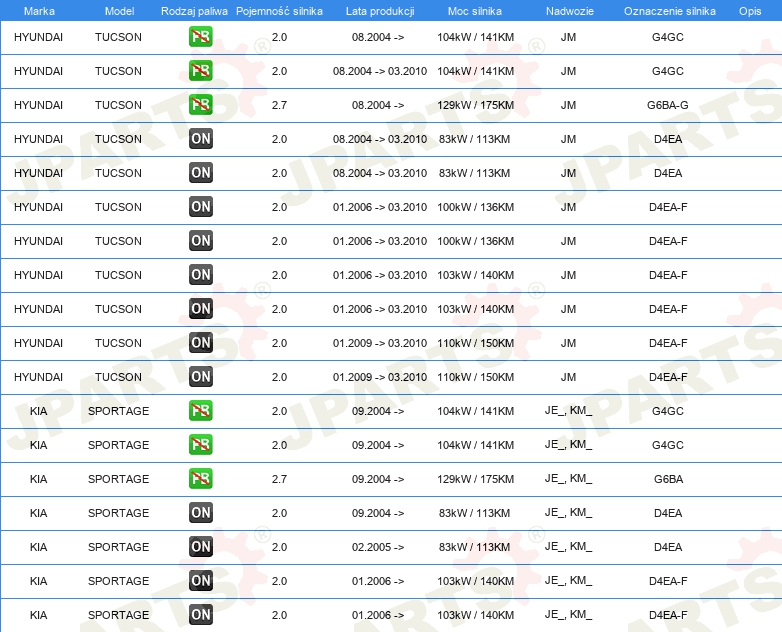The width and height of the screenshot is (782, 632).
Task: Click petrol icon in Tucson 2.0 open-ended 08.2004 row
Action: pyautogui.click(x=200, y=37)
